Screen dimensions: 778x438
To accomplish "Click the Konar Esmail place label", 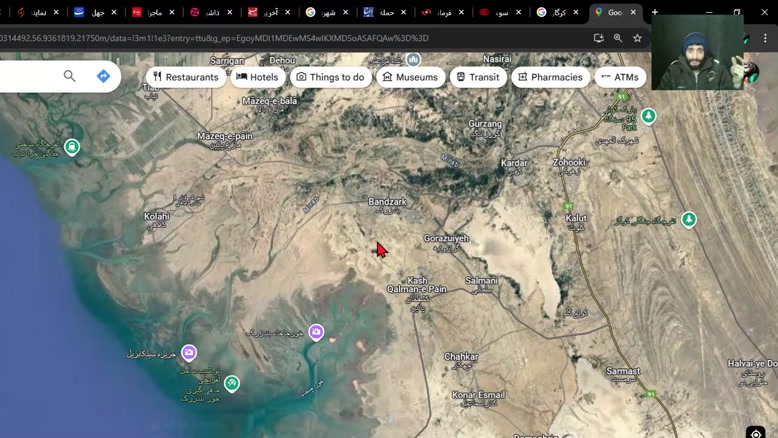I will (x=478, y=395).
